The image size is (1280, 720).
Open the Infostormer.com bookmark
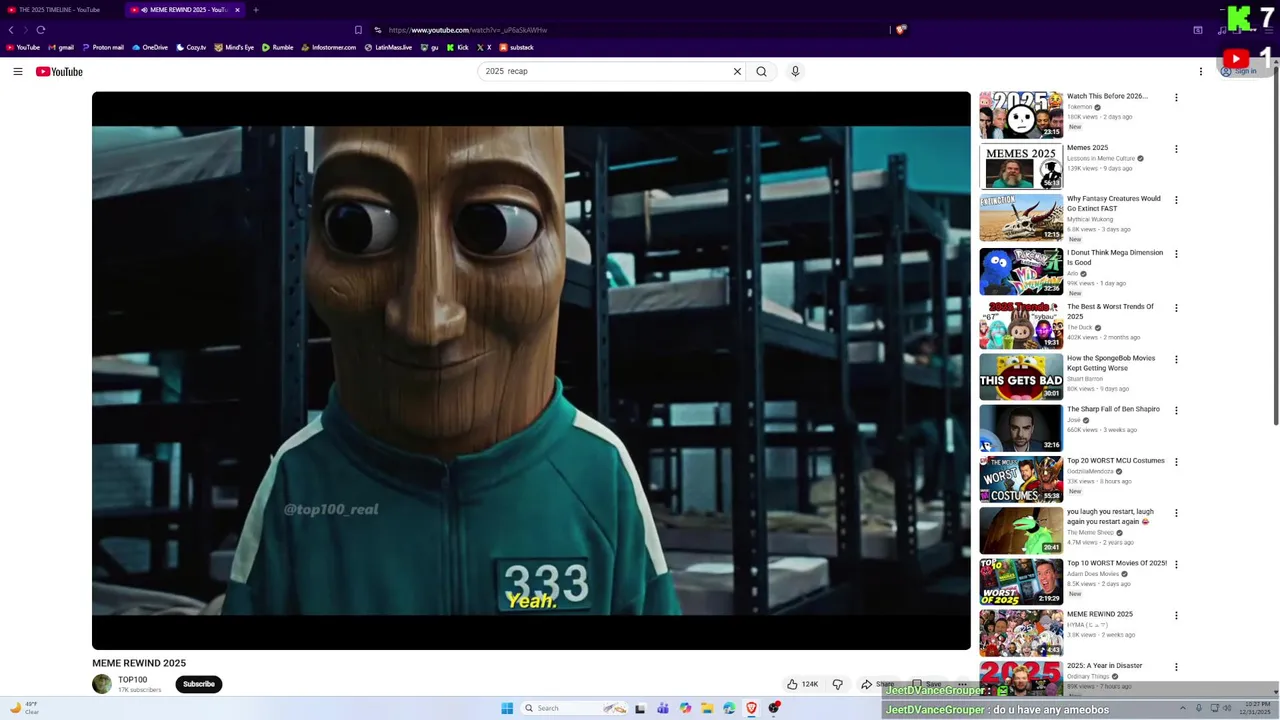pos(329,47)
